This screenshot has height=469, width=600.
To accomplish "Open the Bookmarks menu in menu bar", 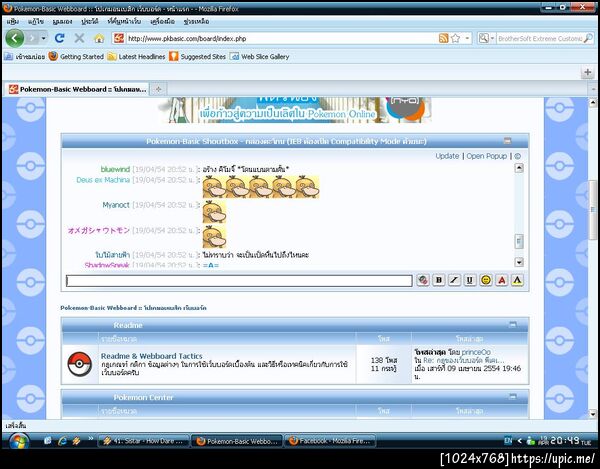I will point(124,21).
